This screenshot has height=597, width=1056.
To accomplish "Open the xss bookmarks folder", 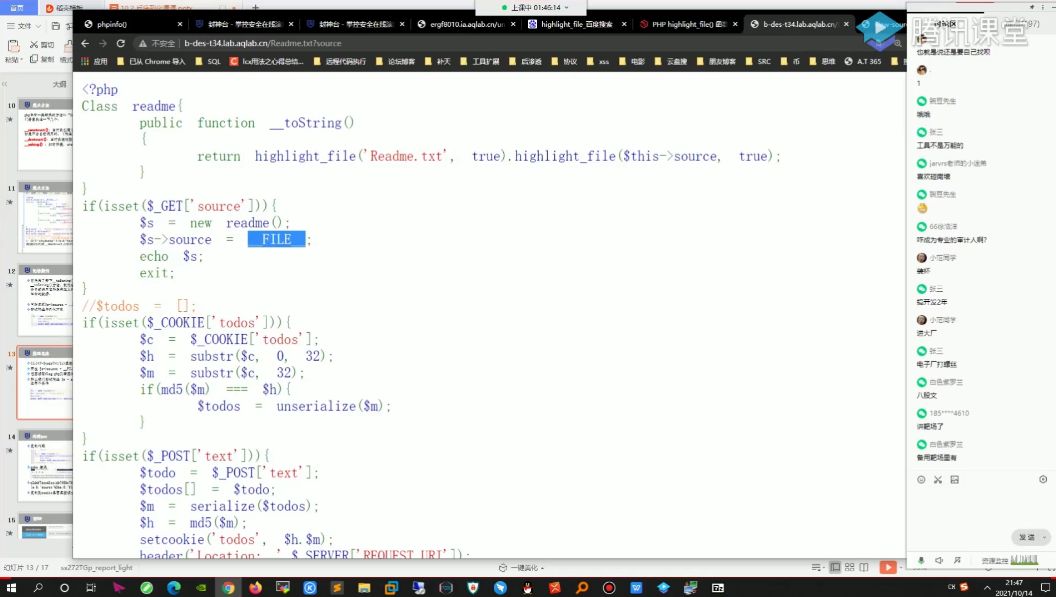I will [x=598, y=61].
